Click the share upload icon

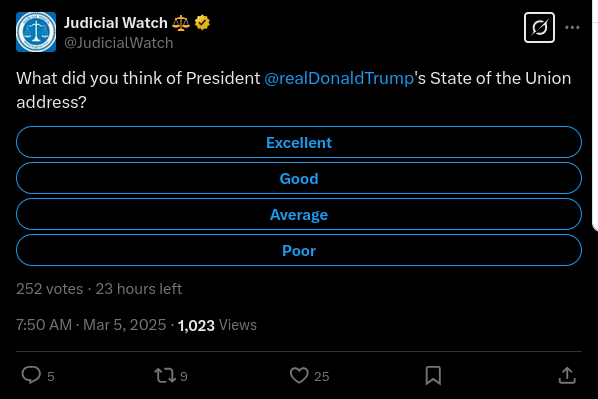pos(567,375)
